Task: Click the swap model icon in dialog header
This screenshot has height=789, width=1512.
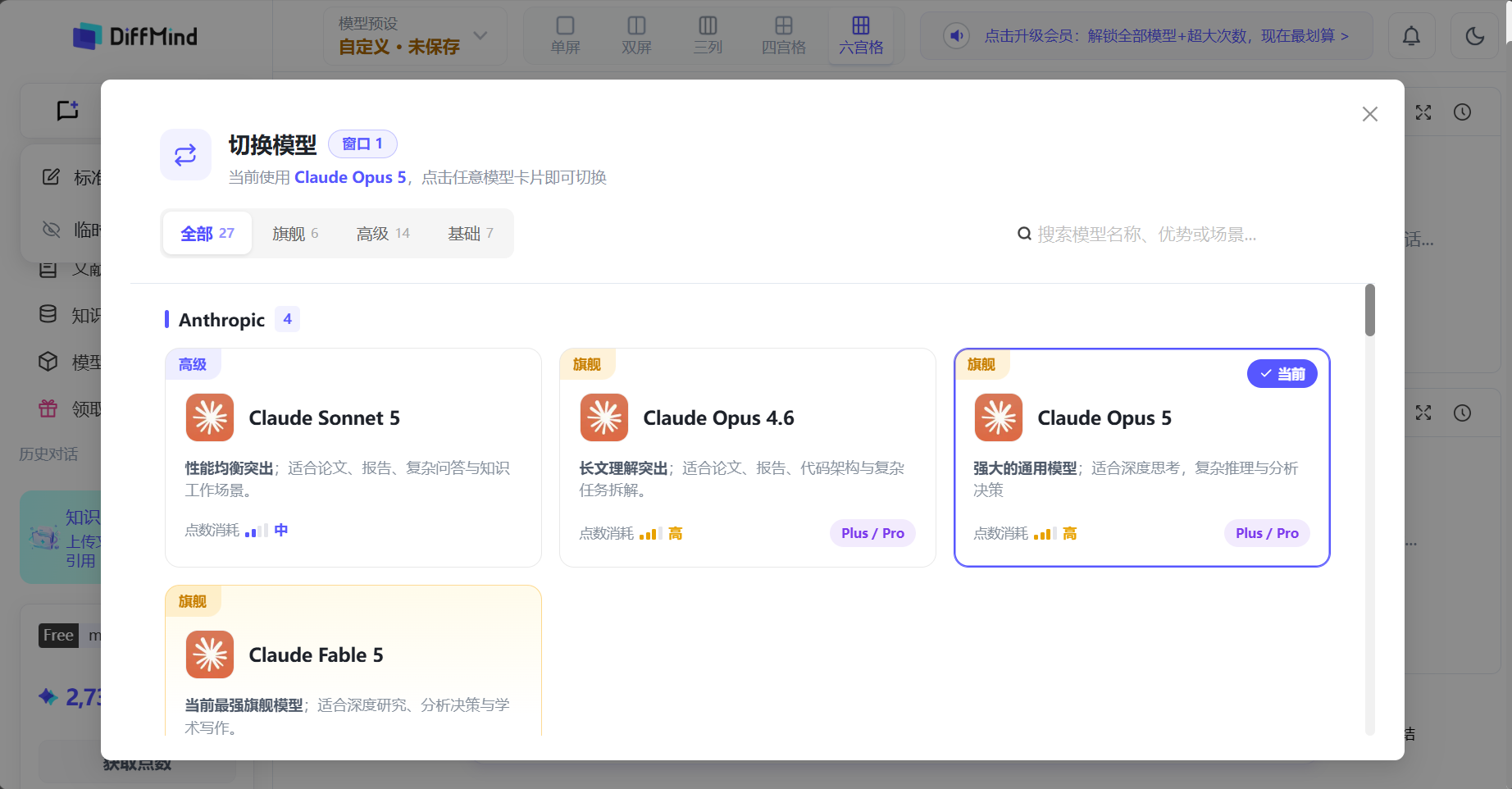Action: (185, 154)
